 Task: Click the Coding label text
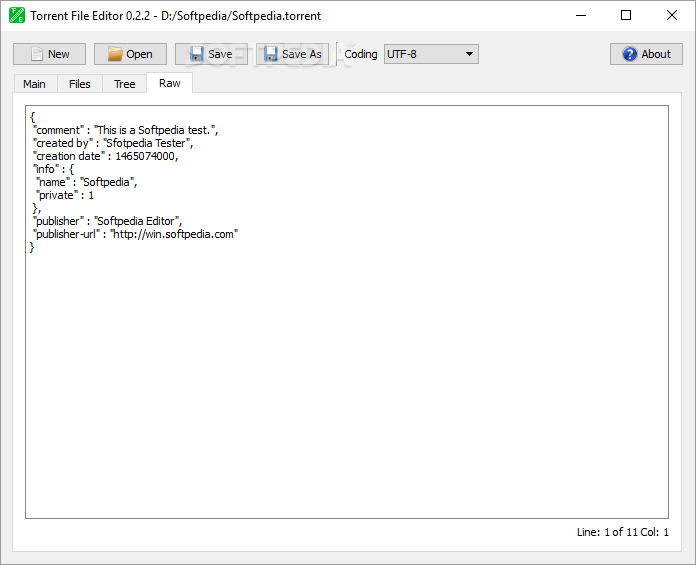coord(361,54)
